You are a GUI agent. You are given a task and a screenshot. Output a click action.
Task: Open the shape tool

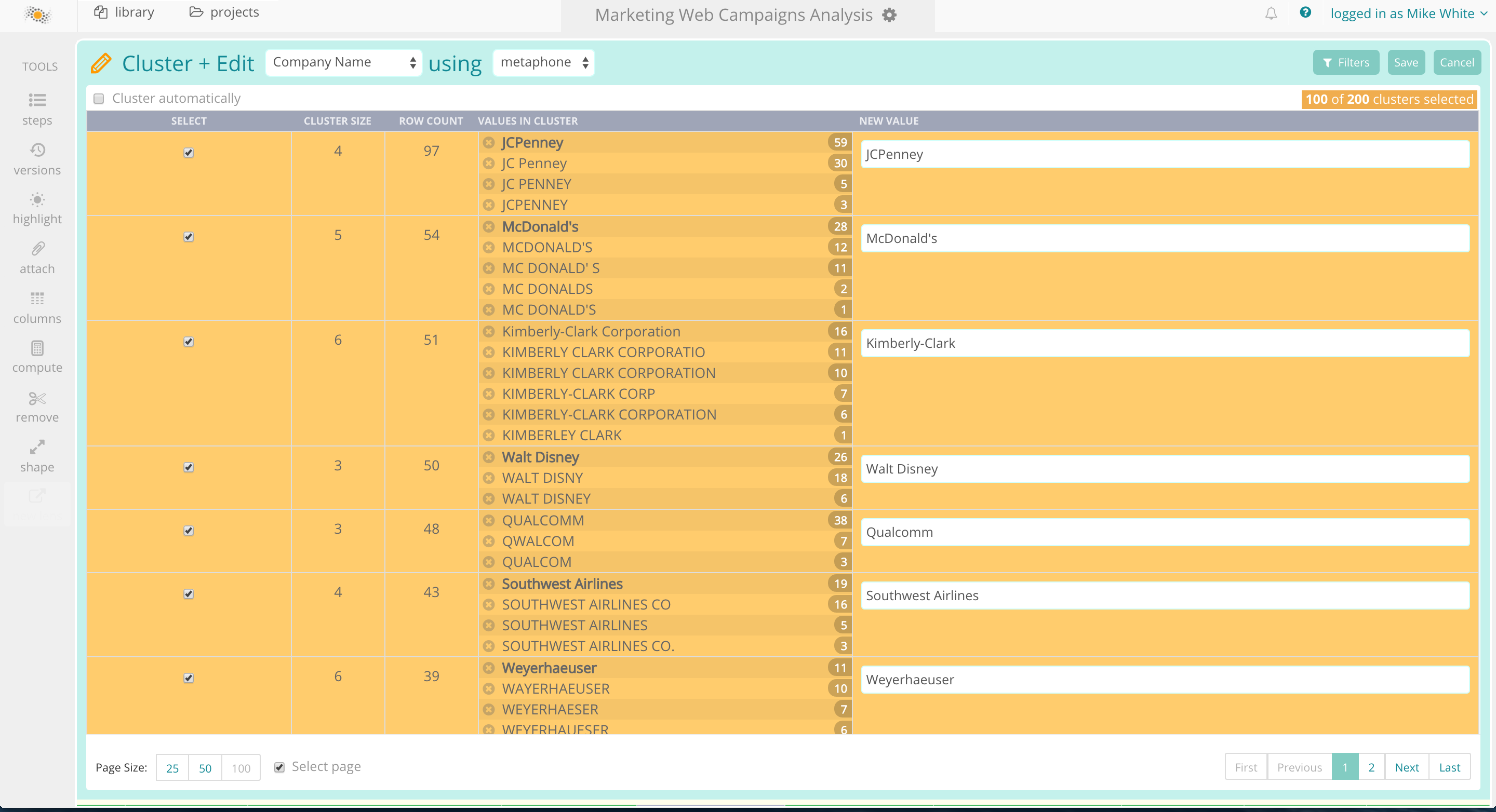(x=37, y=457)
